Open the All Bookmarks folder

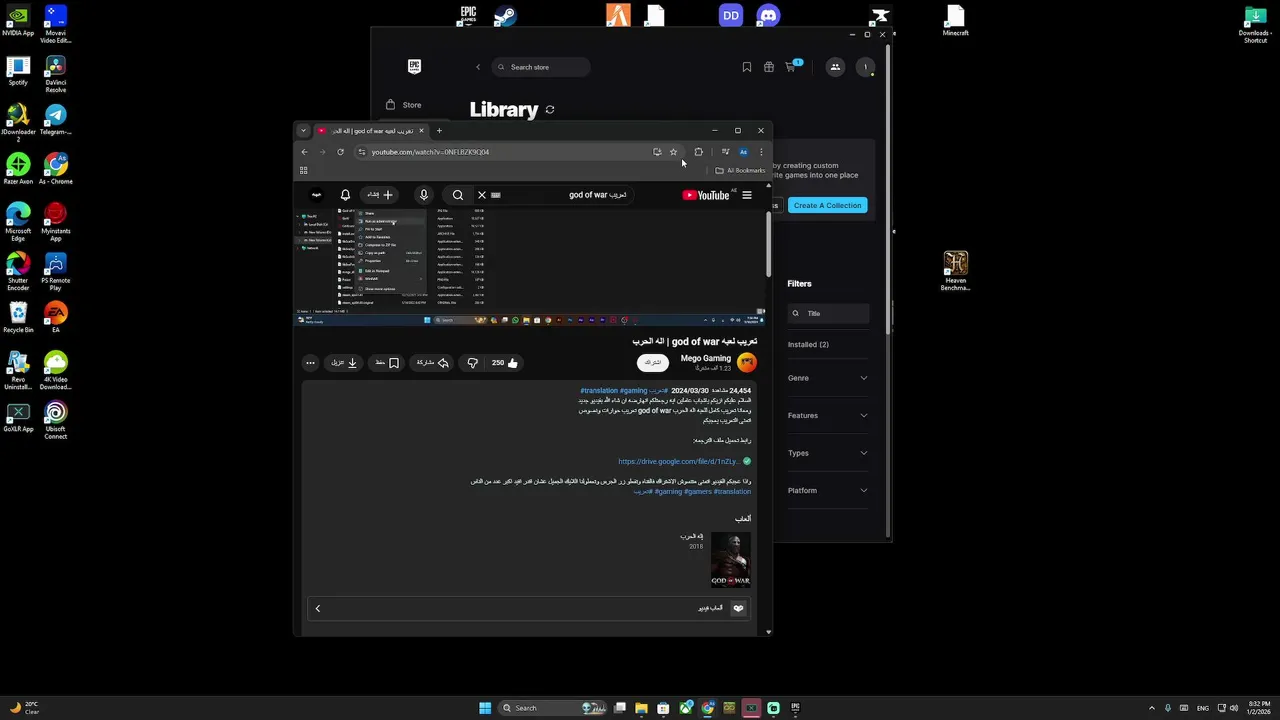740,170
